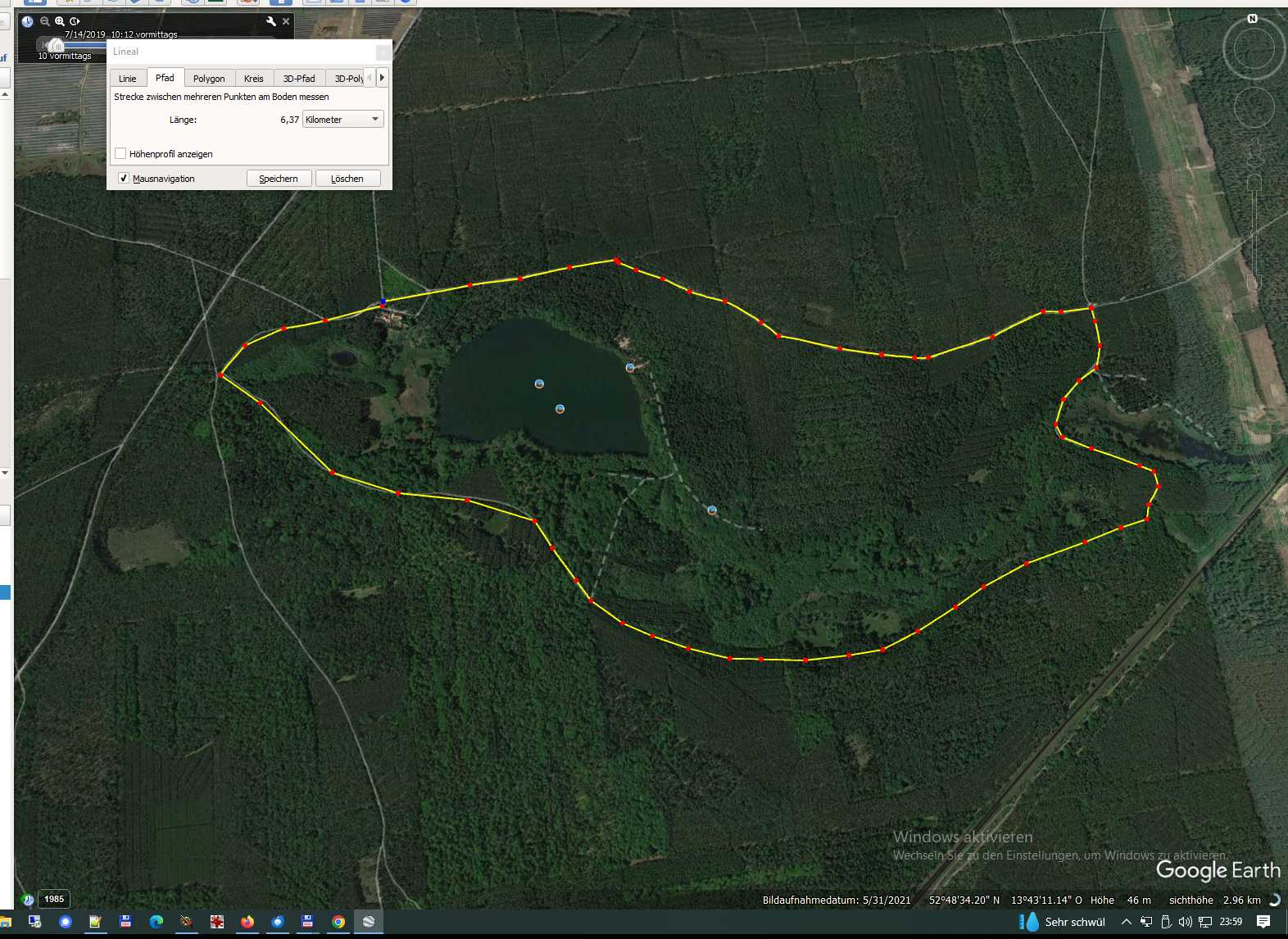This screenshot has height=939, width=1288.
Task: Click the animate time playback icon
Action: pos(75,21)
